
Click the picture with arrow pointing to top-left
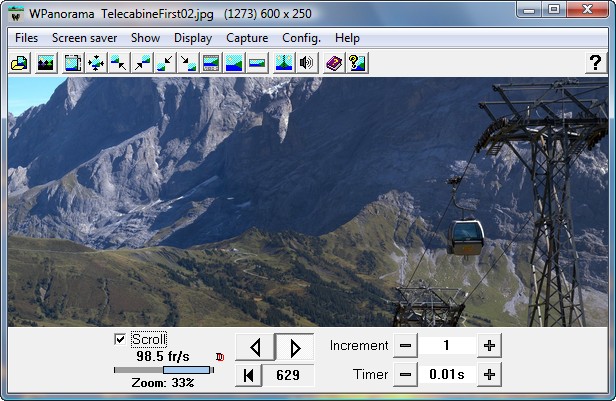(x=119, y=63)
